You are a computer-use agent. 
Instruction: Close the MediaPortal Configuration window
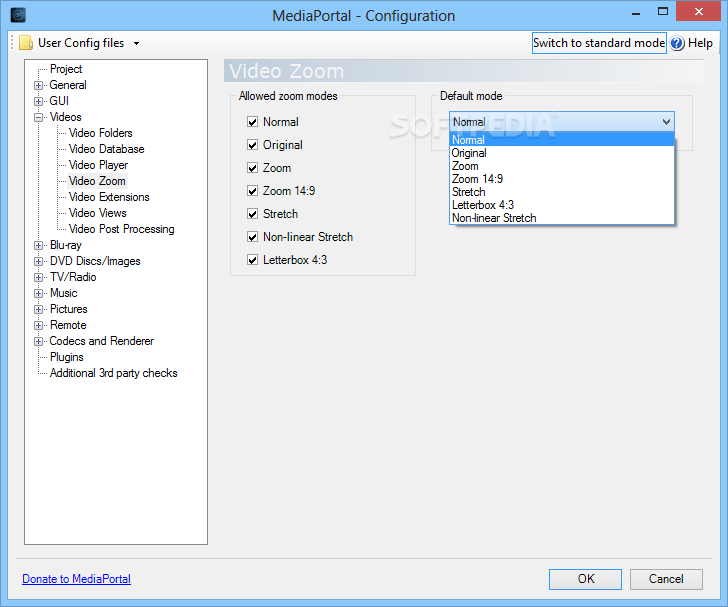coord(699,12)
